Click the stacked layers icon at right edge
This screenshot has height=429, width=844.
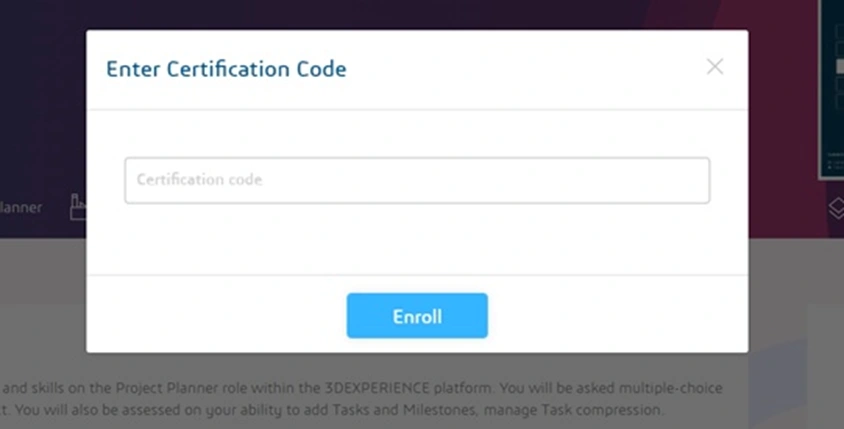pyautogui.click(x=835, y=208)
